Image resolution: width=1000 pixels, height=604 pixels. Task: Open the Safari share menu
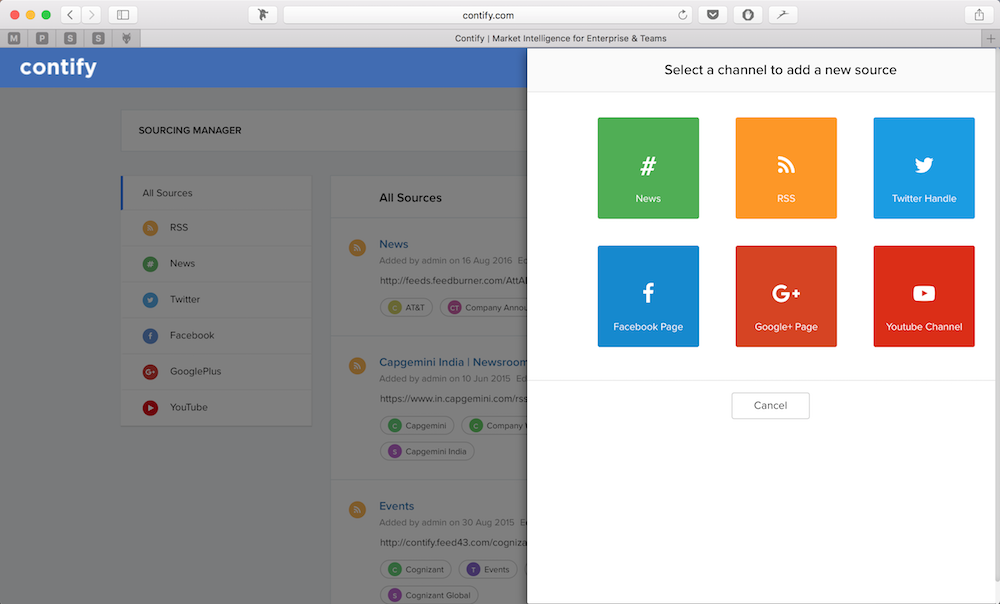click(978, 15)
